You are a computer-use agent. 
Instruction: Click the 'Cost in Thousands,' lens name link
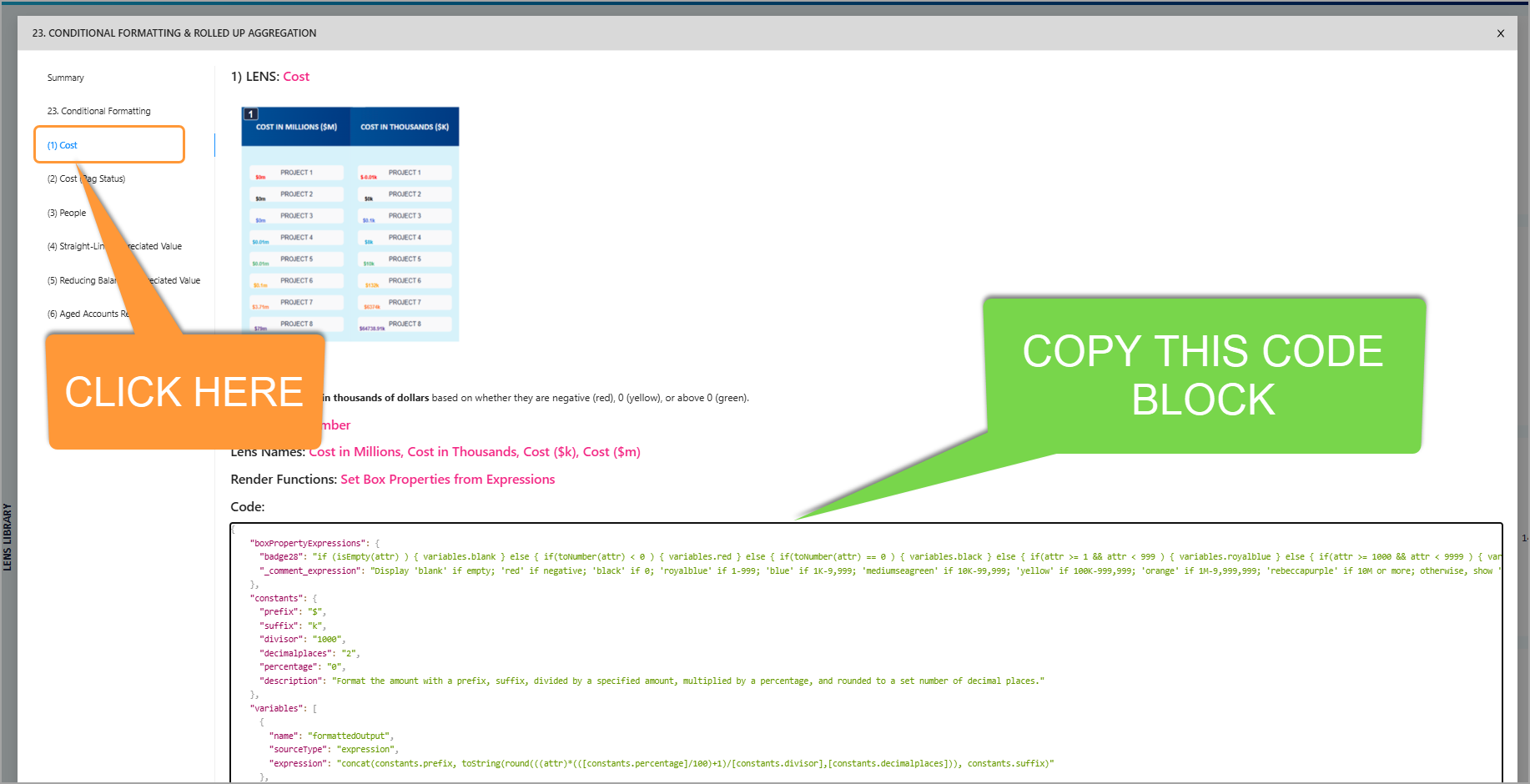463,452
